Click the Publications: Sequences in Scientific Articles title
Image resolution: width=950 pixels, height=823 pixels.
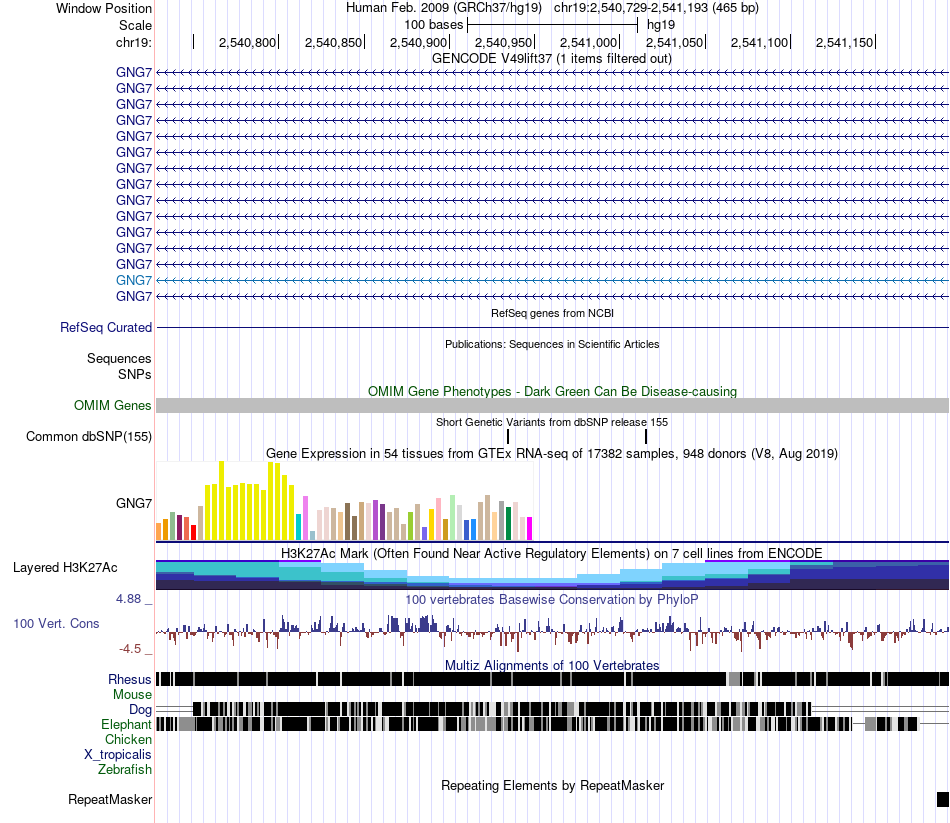point(552,344)
